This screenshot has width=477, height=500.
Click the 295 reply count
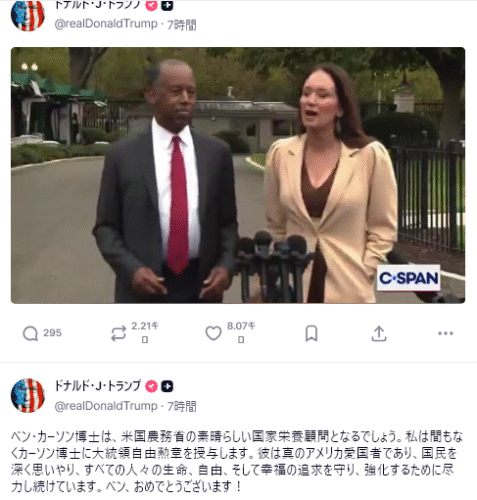pos(52,333)
